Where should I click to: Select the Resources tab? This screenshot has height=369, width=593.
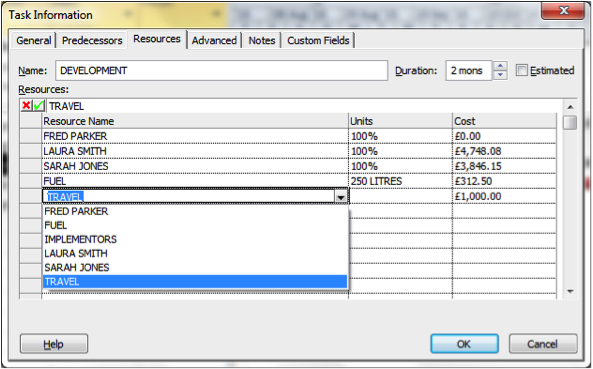coord(157,39)
